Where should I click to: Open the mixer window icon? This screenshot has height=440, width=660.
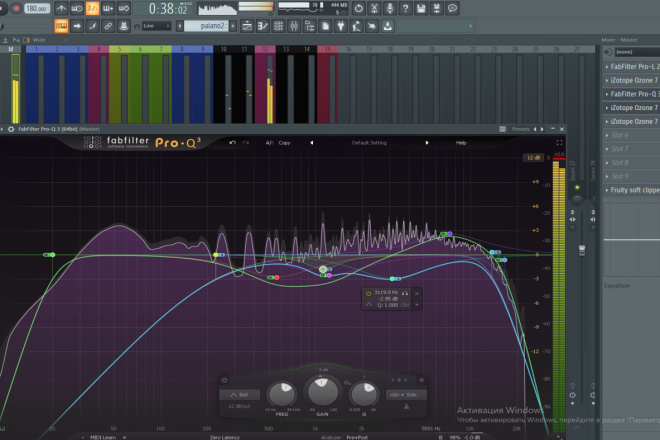coord(294,26)
